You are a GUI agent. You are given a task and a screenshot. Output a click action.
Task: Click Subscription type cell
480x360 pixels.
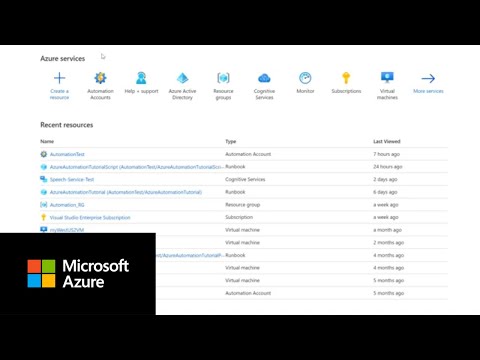pyautogui.click(x=239, y=217)
